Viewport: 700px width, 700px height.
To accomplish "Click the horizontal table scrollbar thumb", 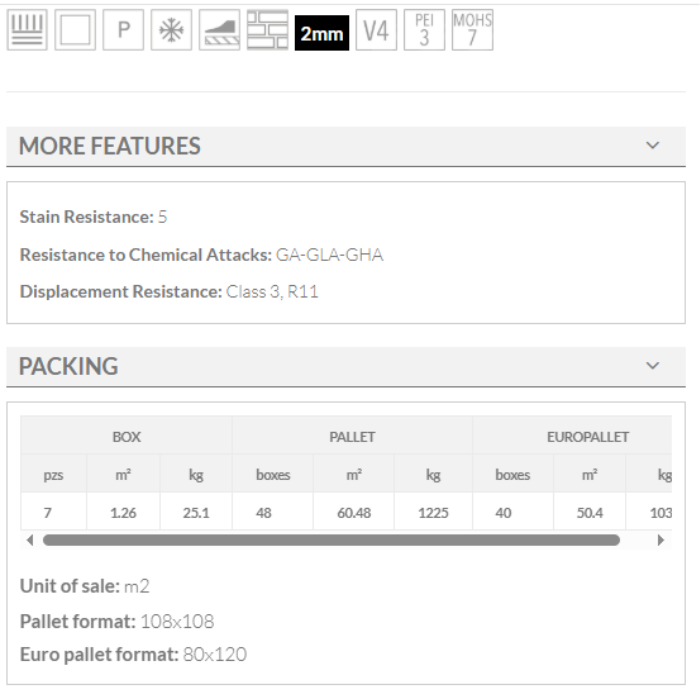I will pos(330,540).
